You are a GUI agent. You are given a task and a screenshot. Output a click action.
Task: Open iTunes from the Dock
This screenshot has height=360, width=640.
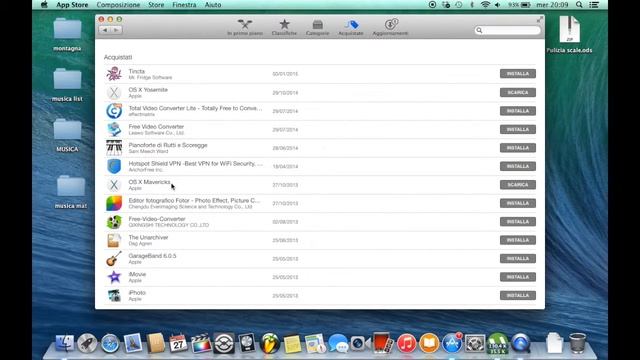click(x=406, y=343)
